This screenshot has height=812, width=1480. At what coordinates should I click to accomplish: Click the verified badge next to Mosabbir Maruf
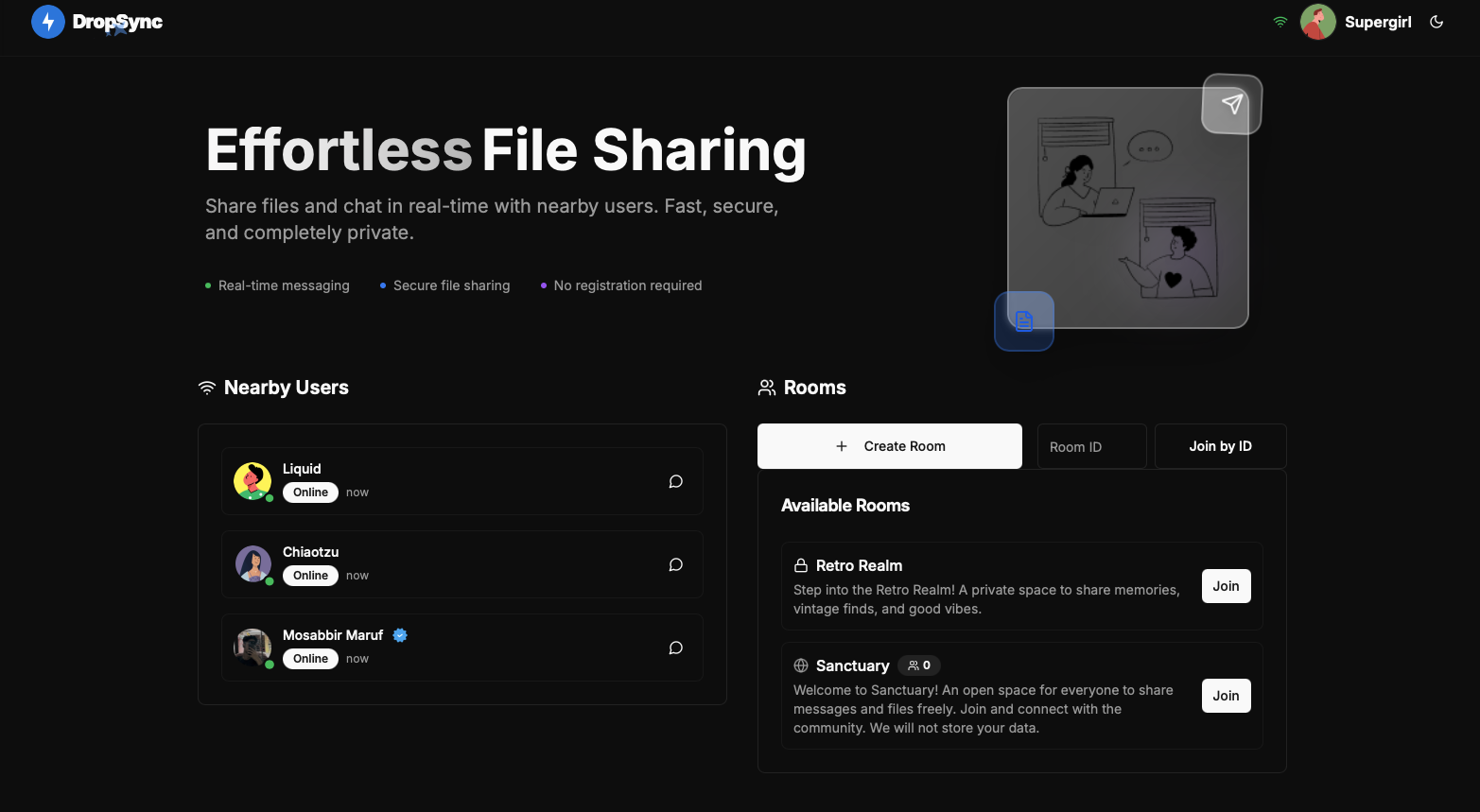pos(400,635)
